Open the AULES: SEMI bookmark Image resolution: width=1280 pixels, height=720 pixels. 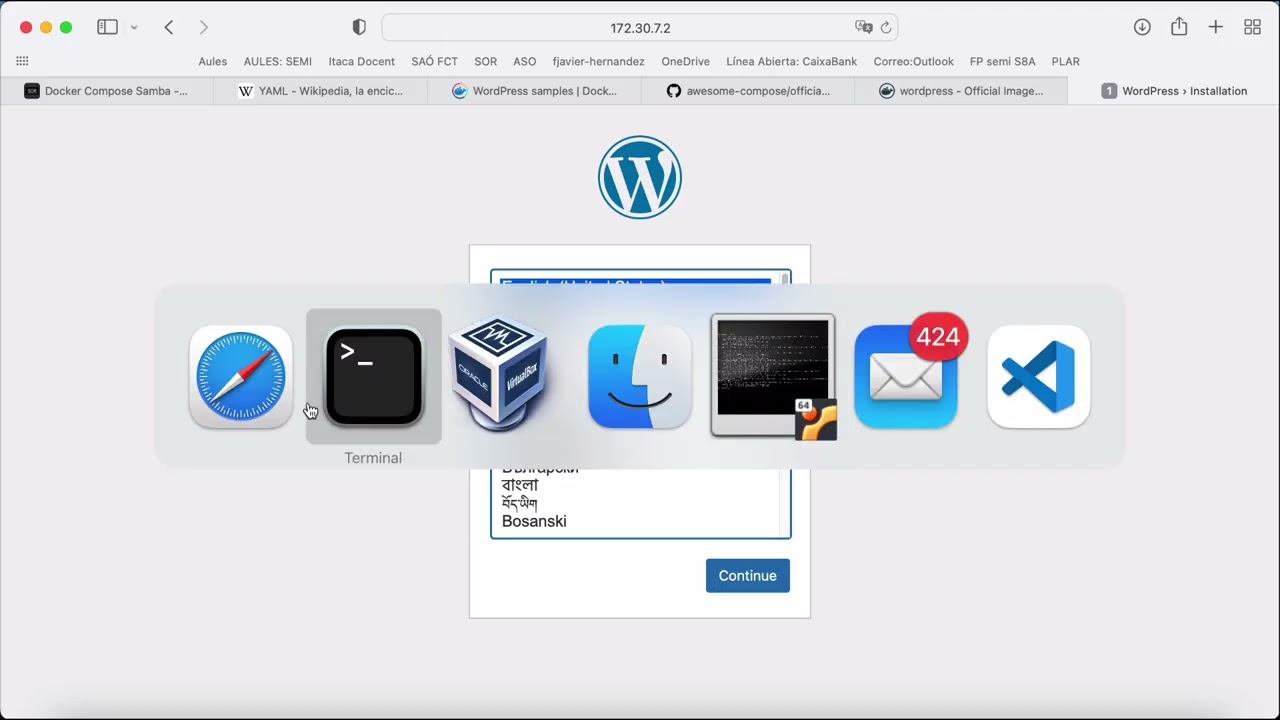(278, 61)
